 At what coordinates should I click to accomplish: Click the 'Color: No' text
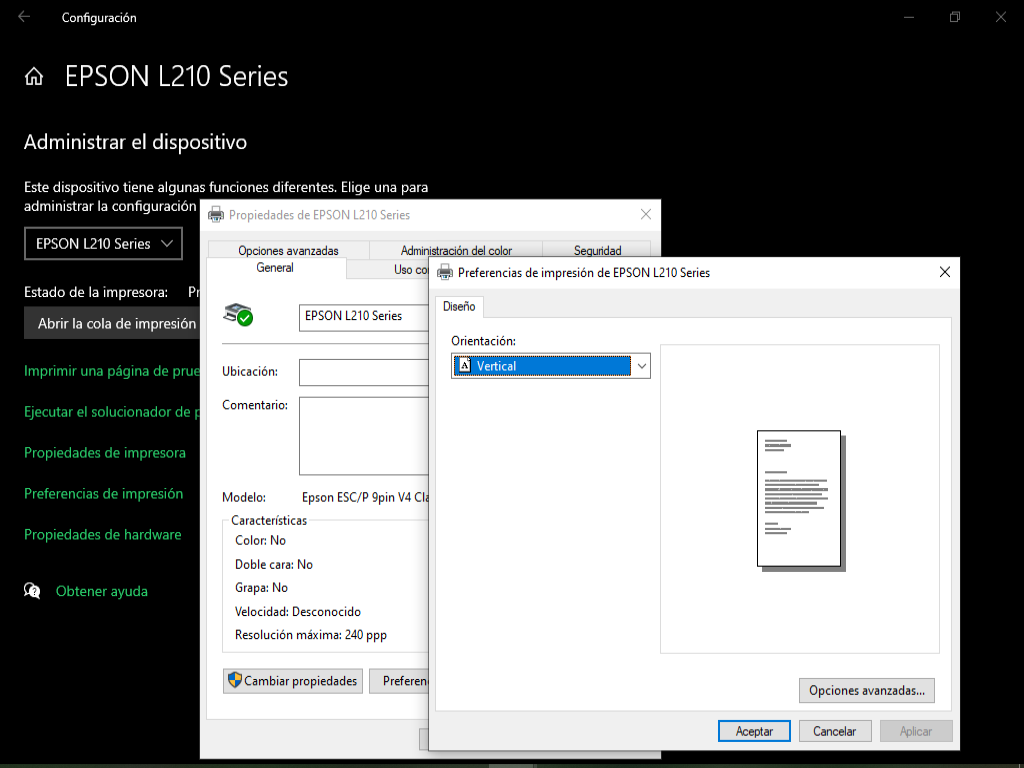261,540
